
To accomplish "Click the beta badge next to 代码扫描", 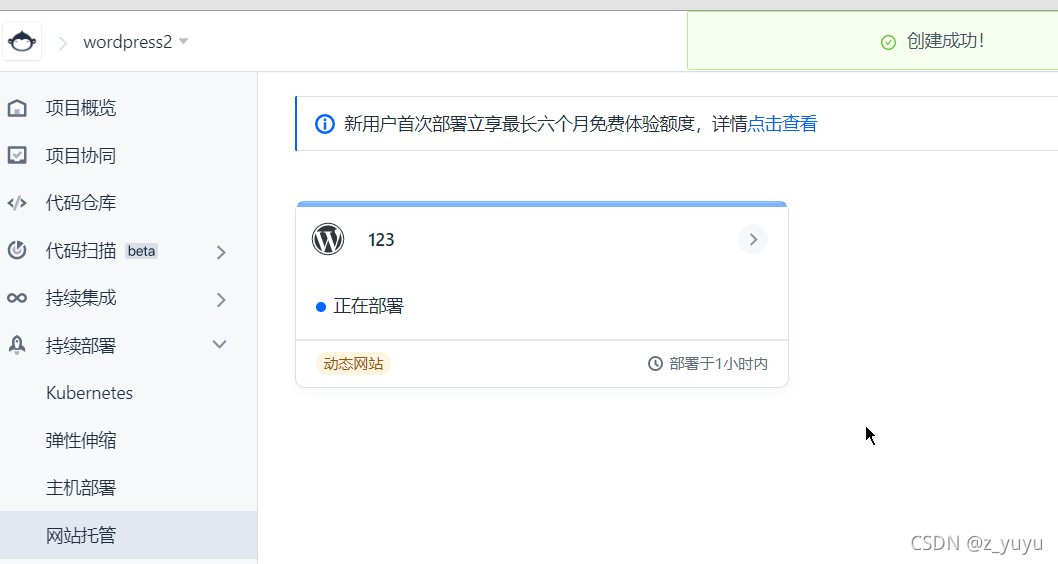I will 141,251.
